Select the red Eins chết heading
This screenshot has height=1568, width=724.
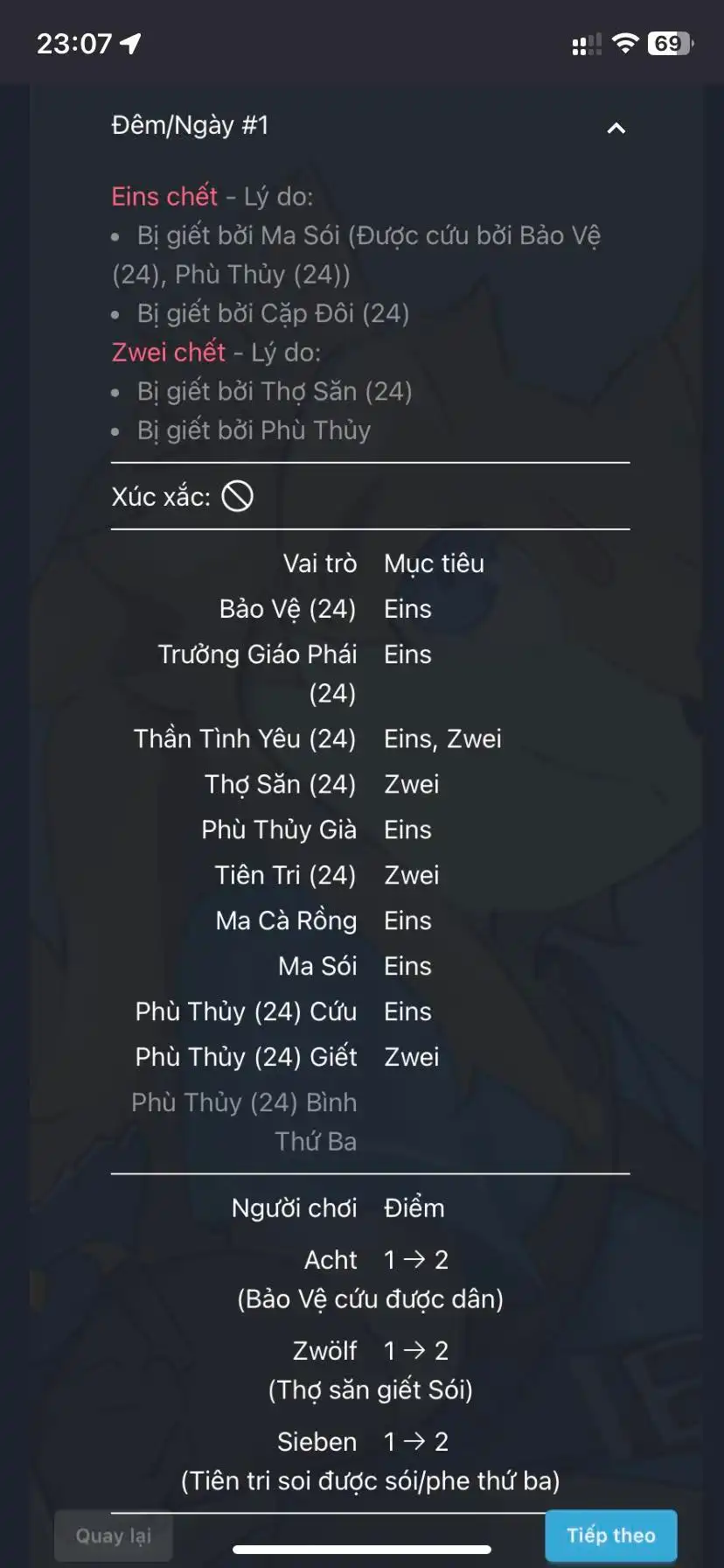tap(164, 197)
